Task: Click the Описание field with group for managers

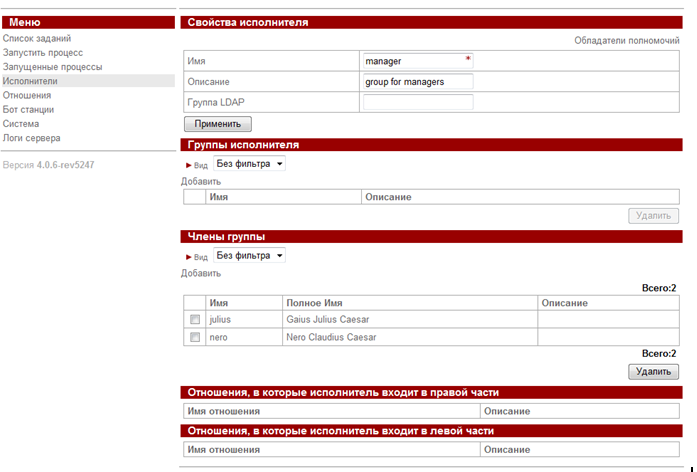Action: tap(418, 82)
